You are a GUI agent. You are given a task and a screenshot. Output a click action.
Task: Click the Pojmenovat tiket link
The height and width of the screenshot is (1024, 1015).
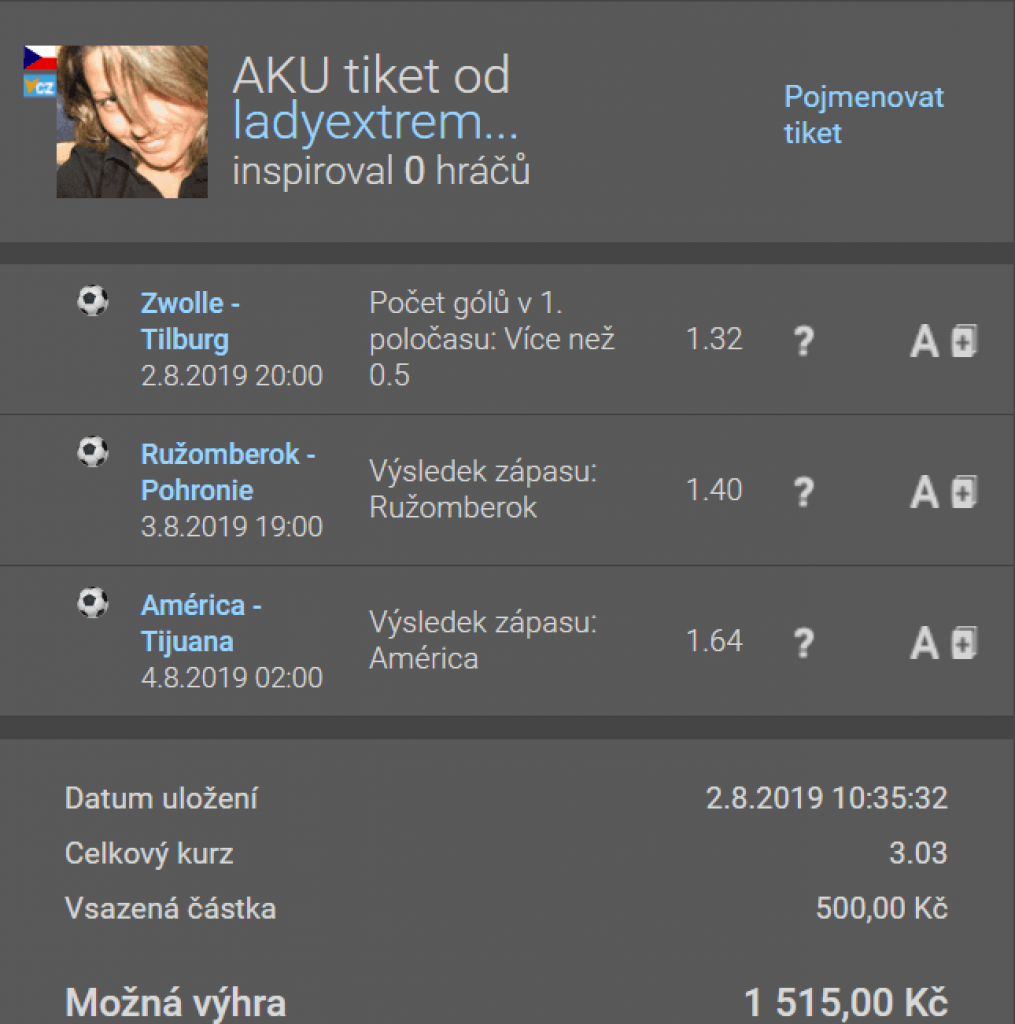863,115
